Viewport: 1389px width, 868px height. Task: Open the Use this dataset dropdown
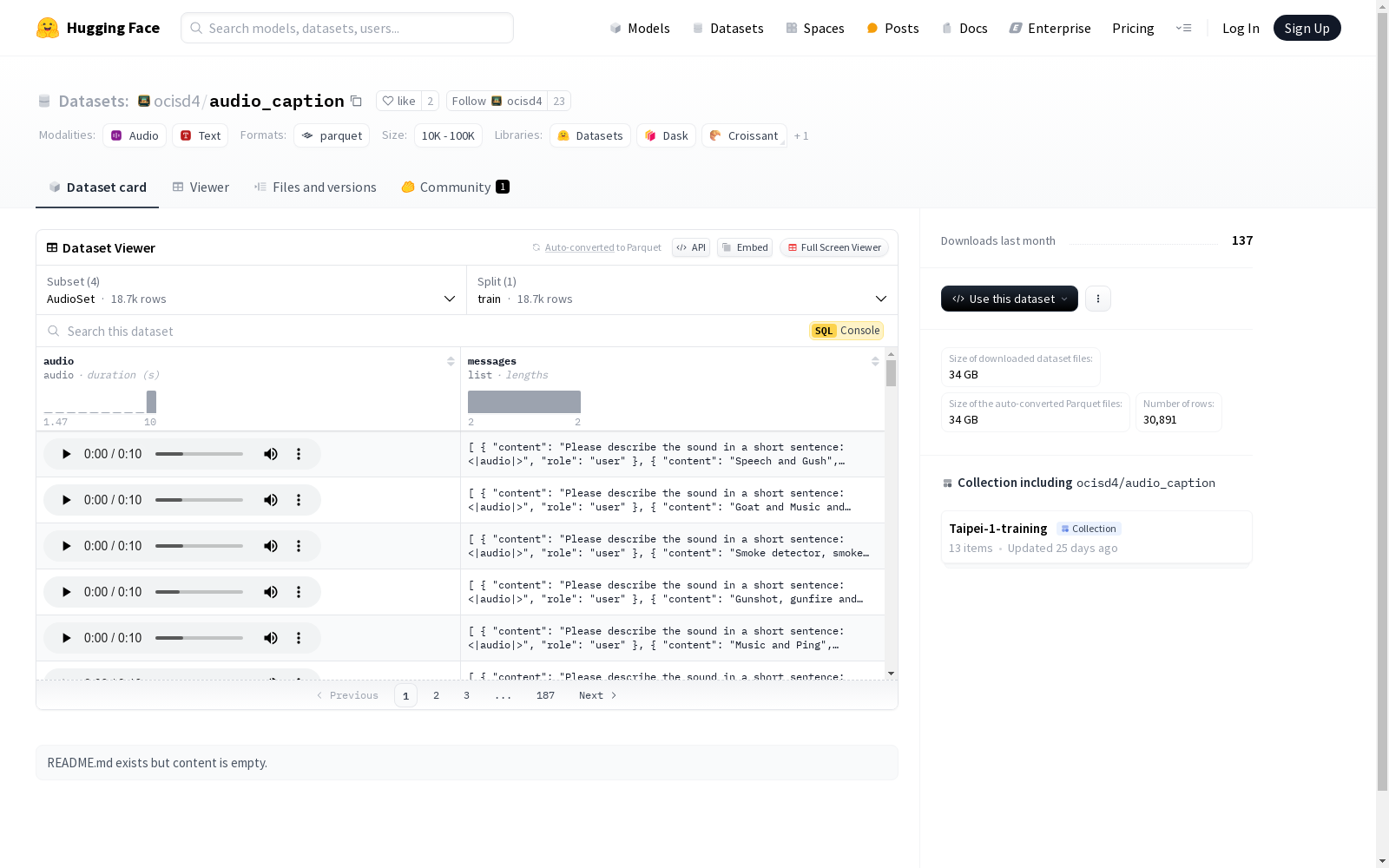point(1010,299)
